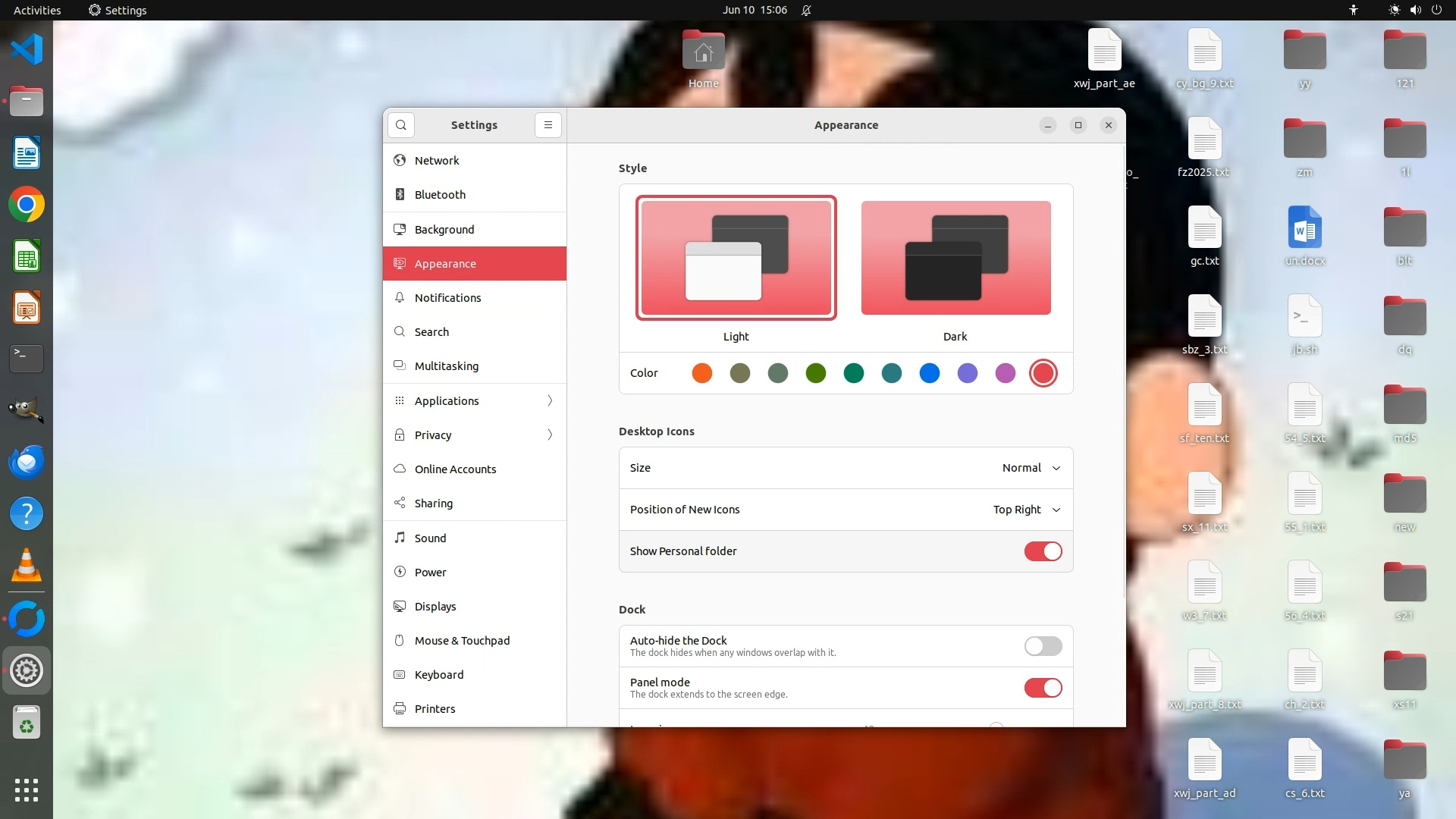The image size is (1456, 819).
Task: Expand the Applications submenu chevron
Action: pos(550,400)
